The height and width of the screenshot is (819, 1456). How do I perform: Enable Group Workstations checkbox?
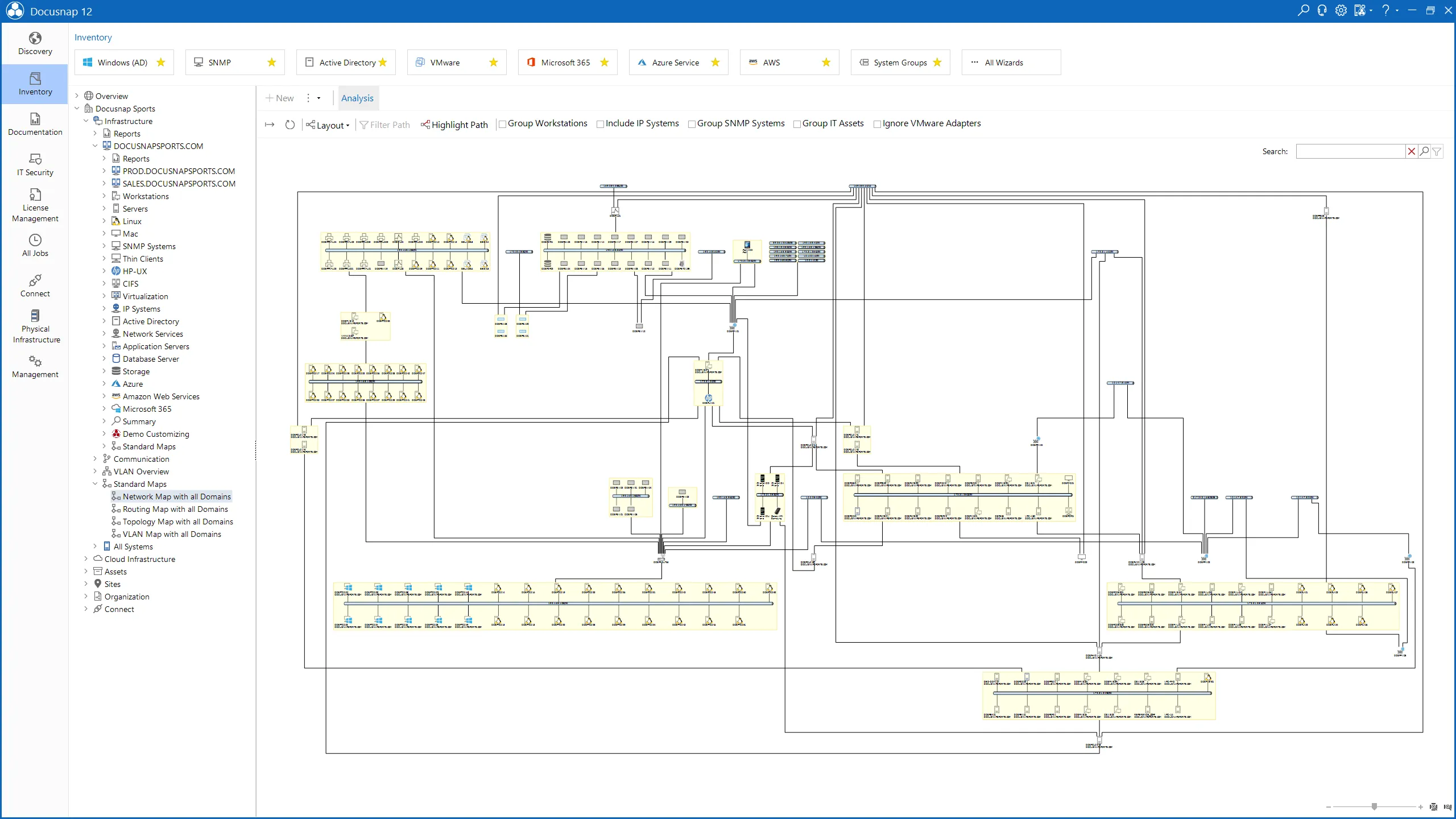[502, 124]
